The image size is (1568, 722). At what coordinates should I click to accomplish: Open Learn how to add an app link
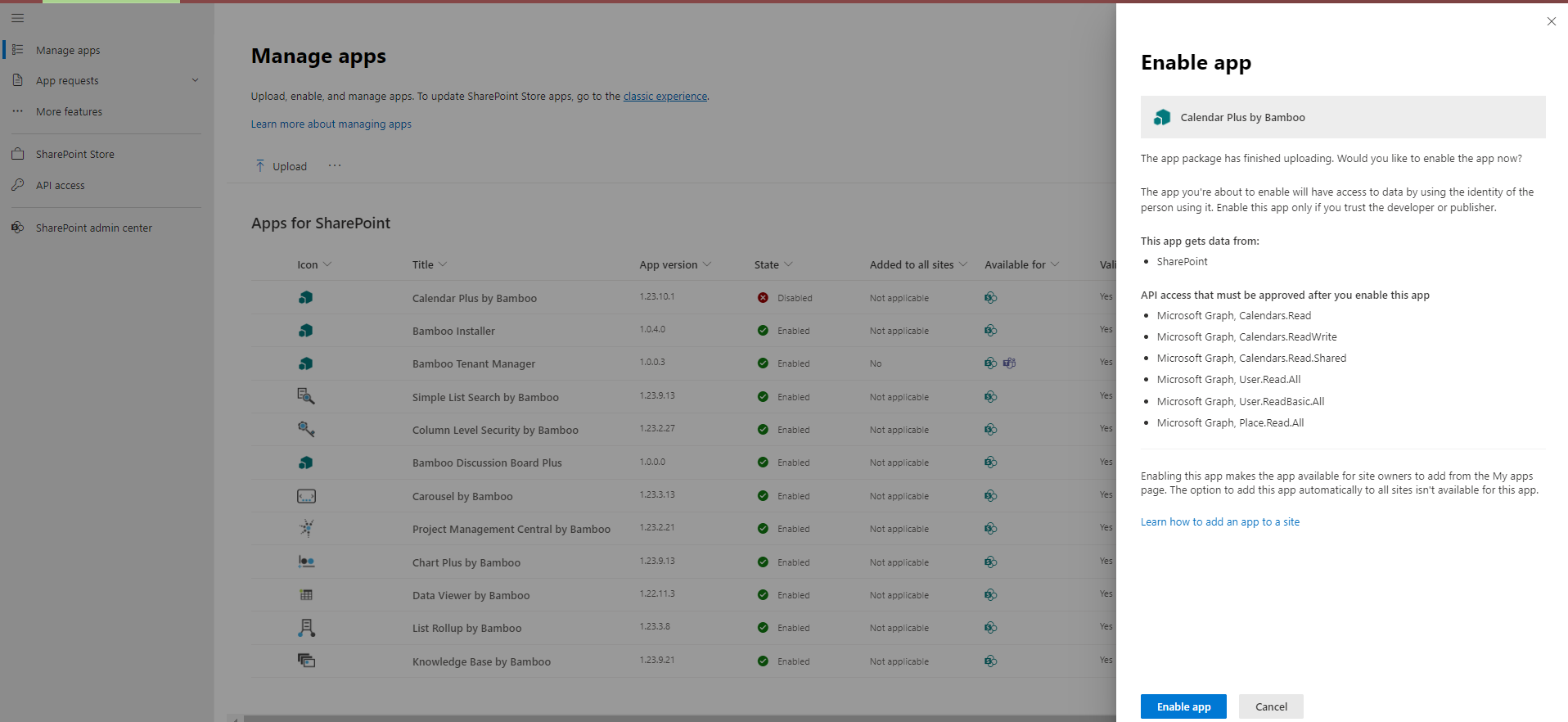[x=1220, y=521]
